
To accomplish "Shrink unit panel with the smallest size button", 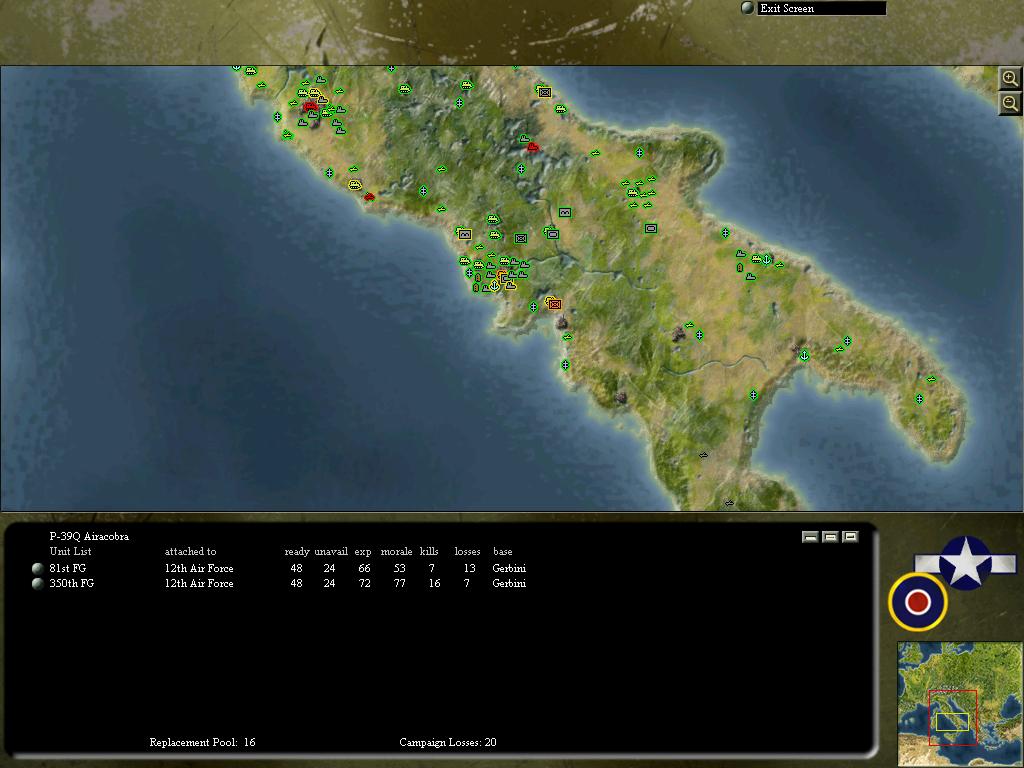I will coord(810,537).
